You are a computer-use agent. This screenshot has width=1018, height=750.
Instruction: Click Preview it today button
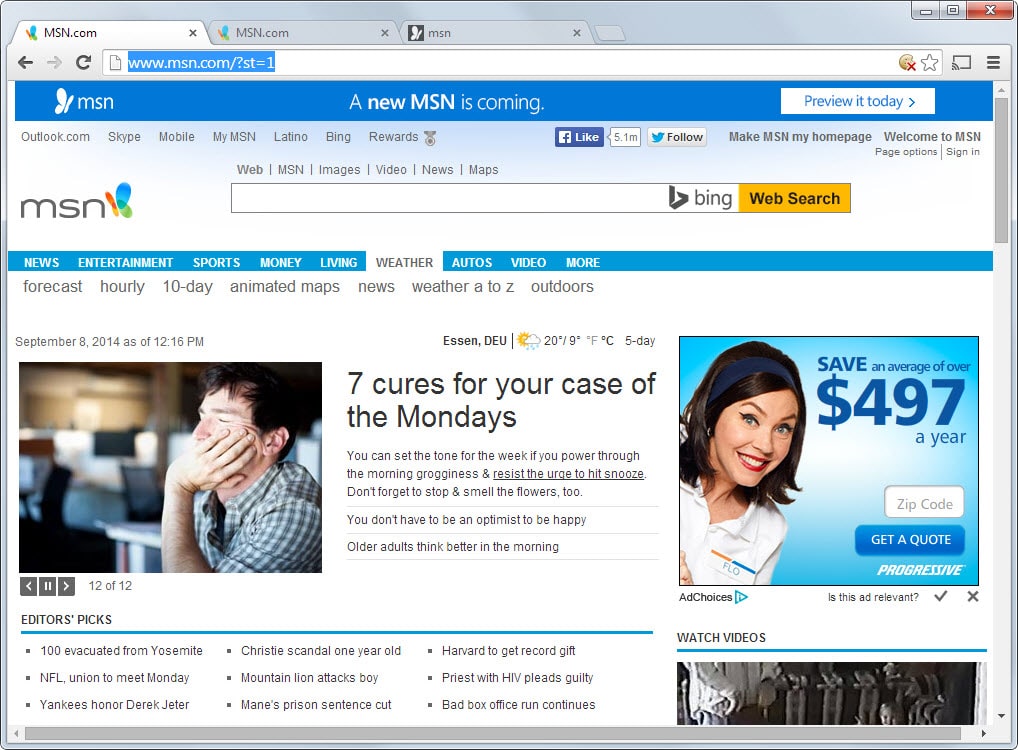[858, 101]
